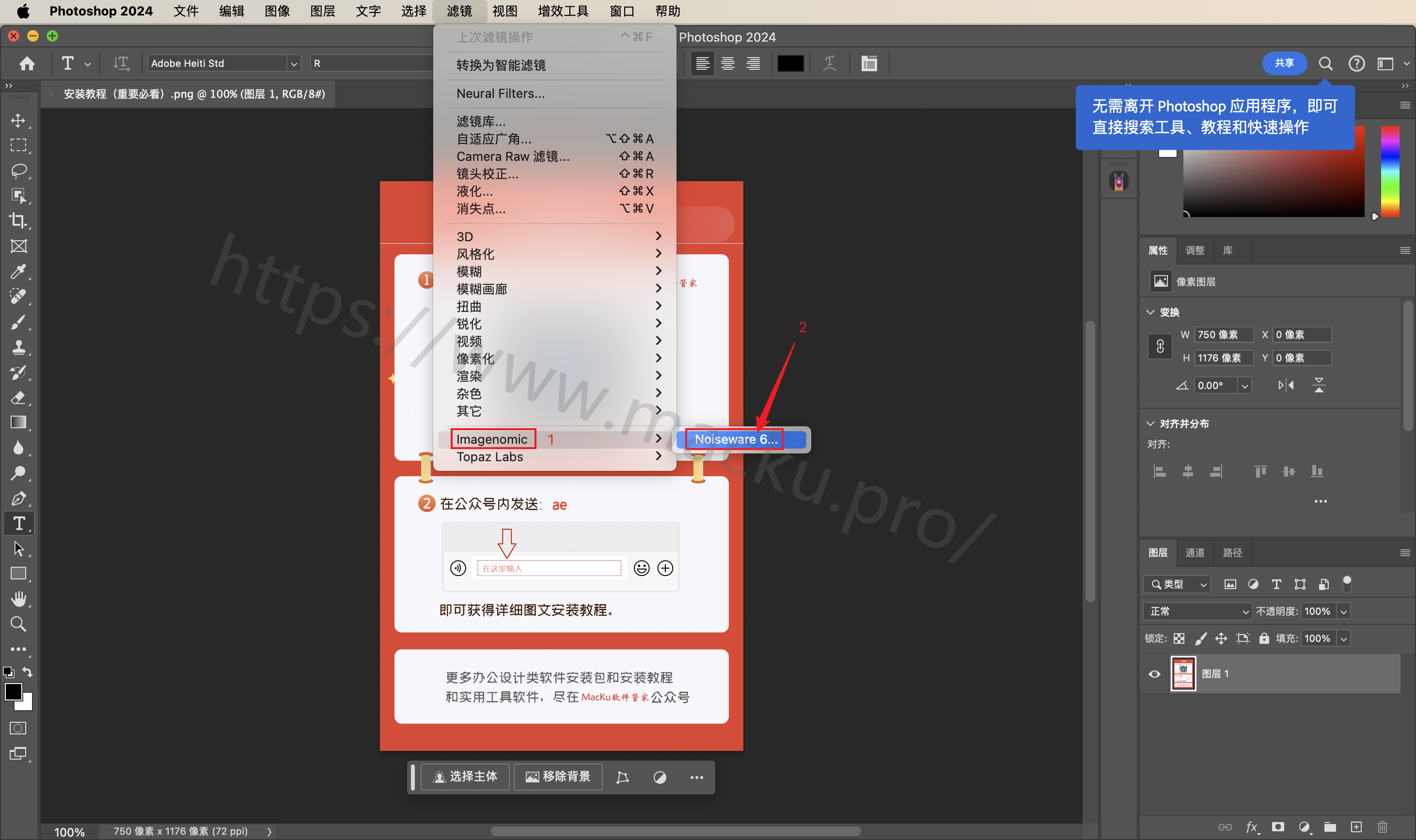Open the Apple menu

[23, 11]
